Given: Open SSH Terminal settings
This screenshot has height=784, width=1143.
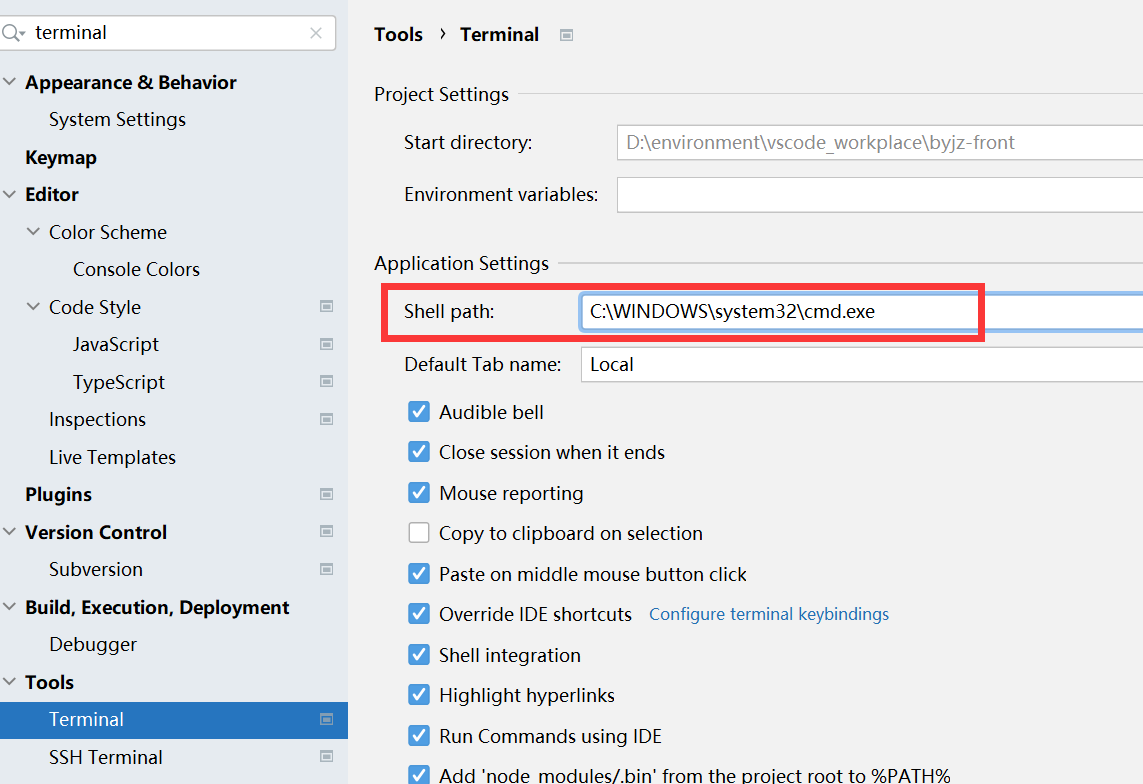Looking at the screenshot, I should point(106,757).
